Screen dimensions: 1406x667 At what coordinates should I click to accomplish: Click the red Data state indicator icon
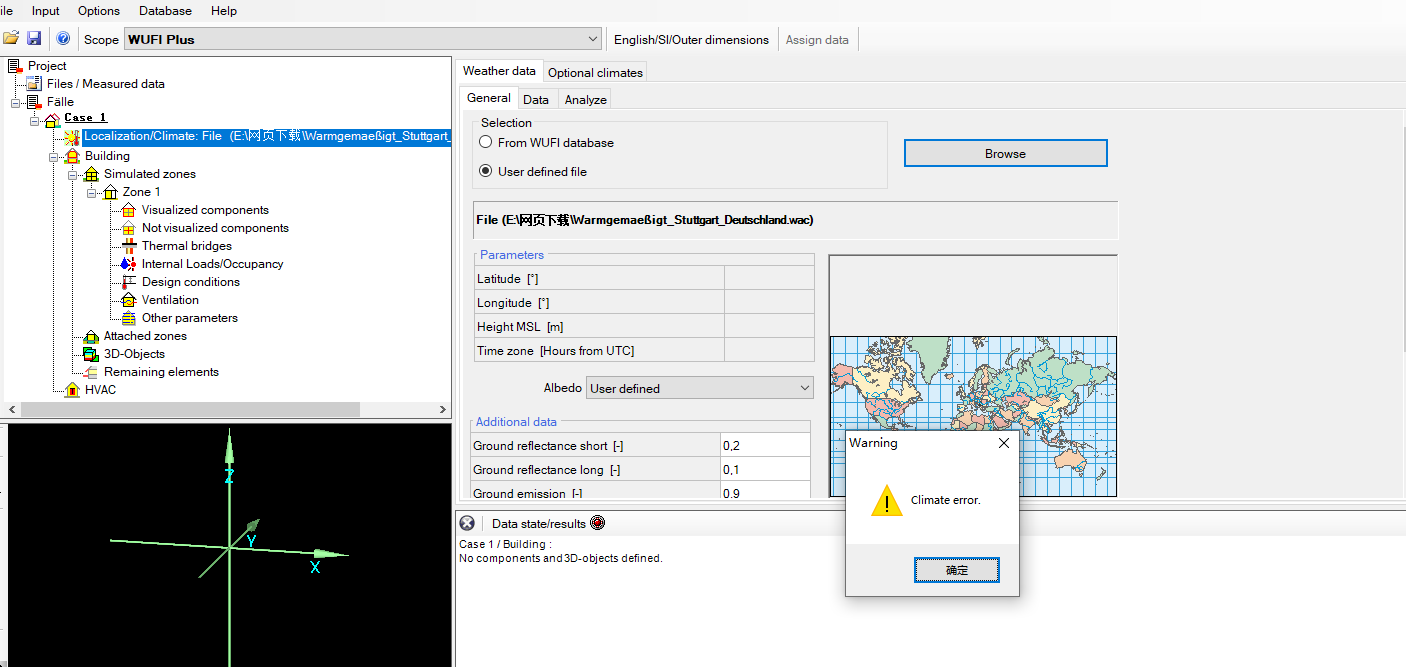pyautogui.click(x=598, y=523)
